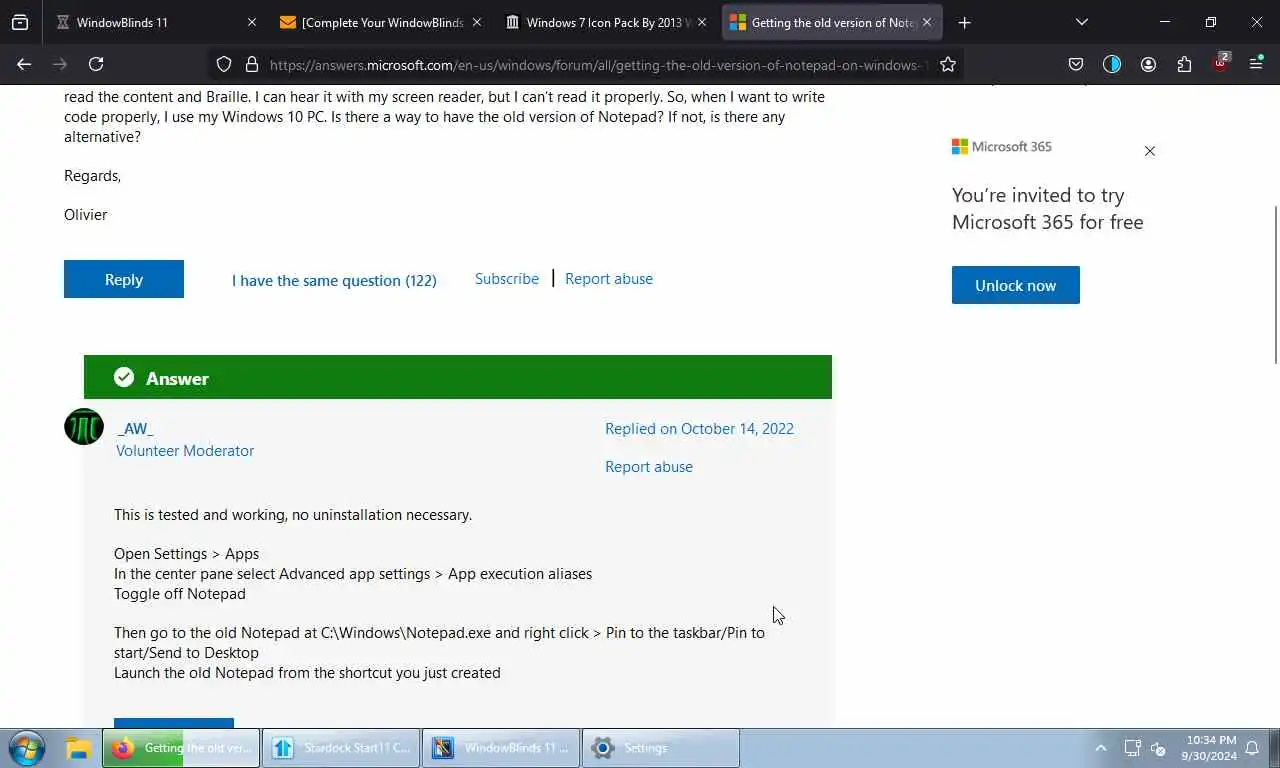
Task: Open _AW_ user profile name
Action: coord(135,428)
